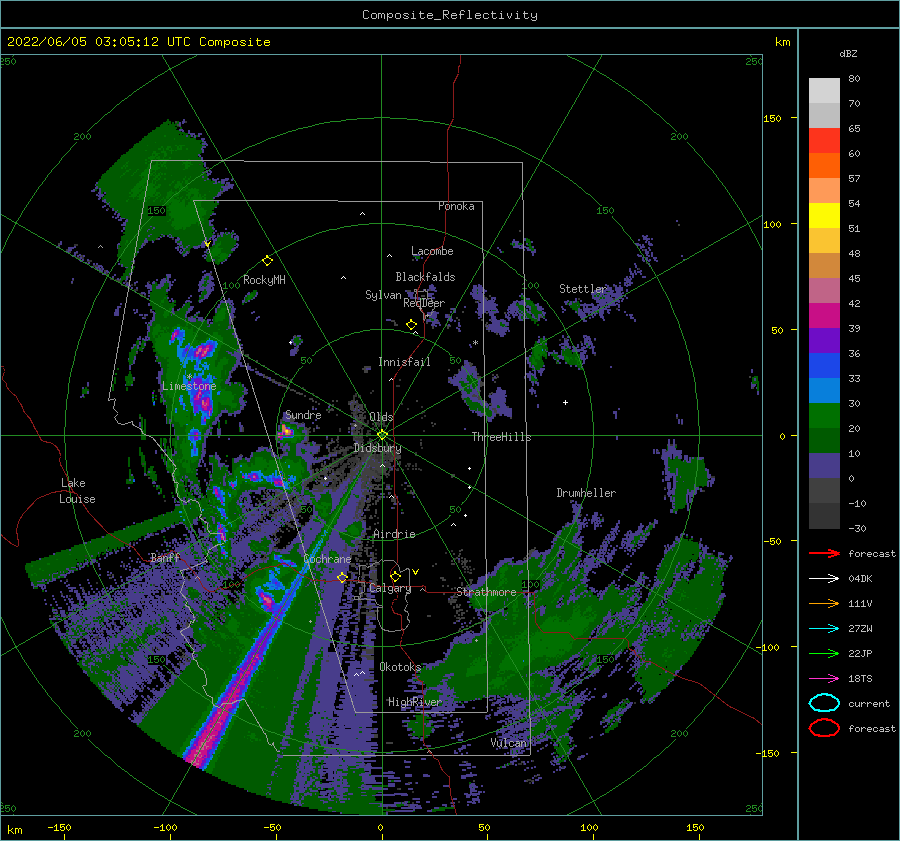The width and height of the screenshot is (900, 841).
Task: Click the Banff label
Action: coord(165,557)
